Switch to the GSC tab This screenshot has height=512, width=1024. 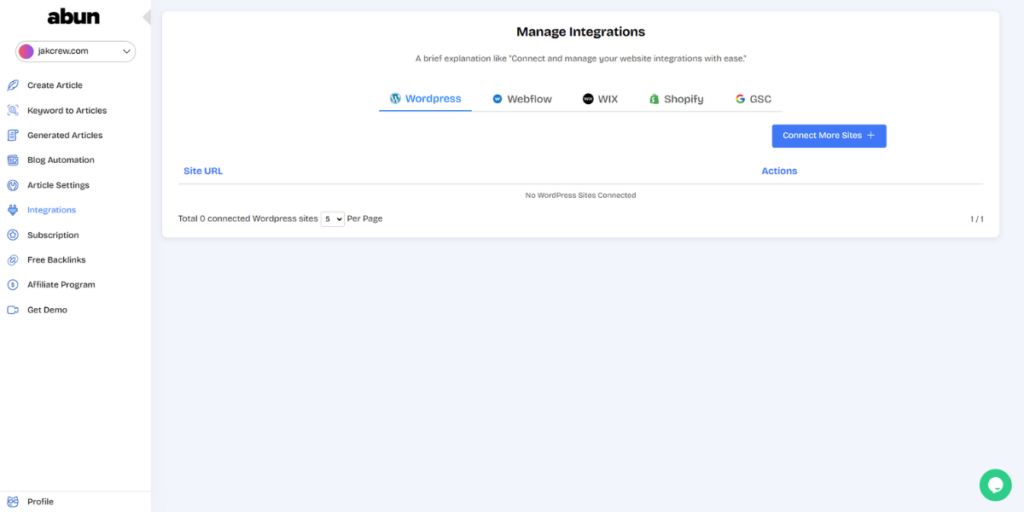[x=753, y=99]
